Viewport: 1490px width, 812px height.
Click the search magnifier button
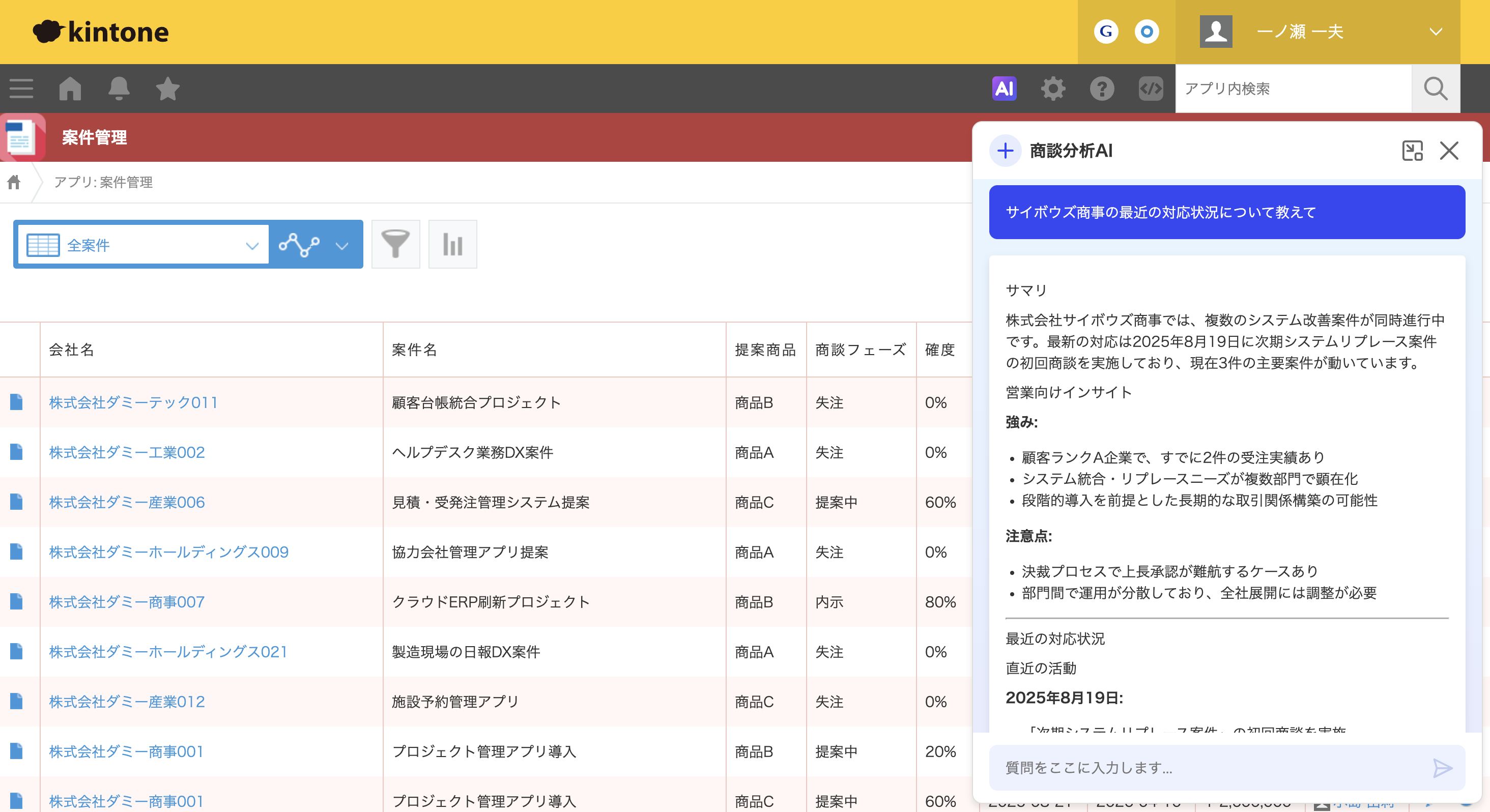(x=1435, y=89)
